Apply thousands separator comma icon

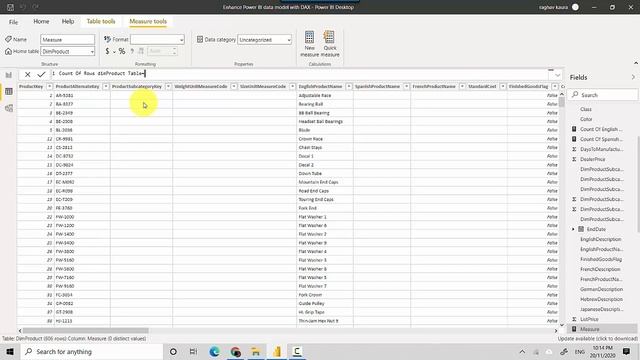(132, 51)
